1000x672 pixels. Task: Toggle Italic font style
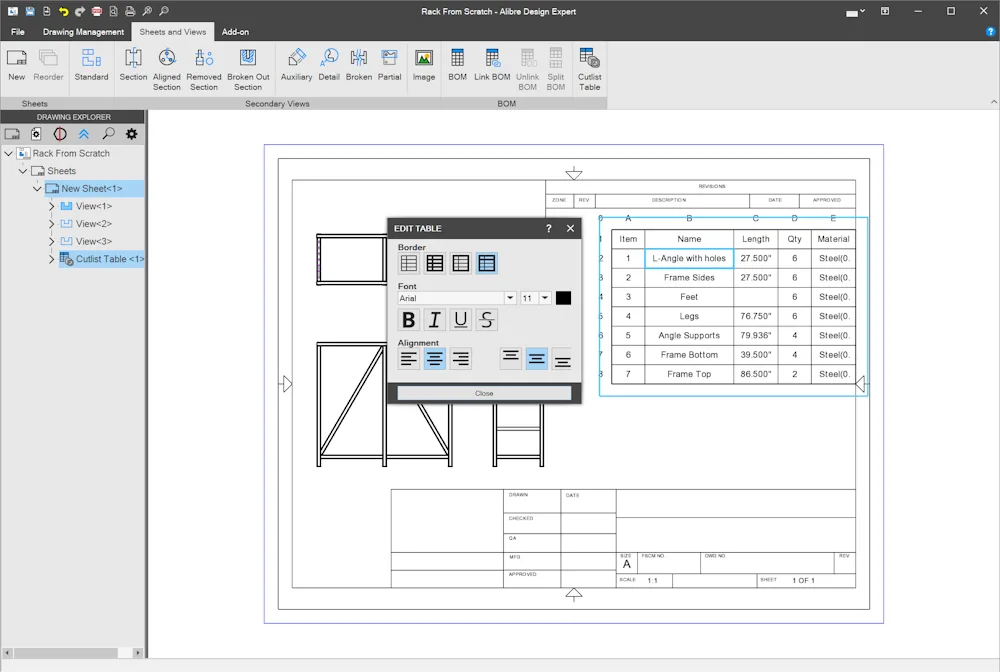[435, 319]
